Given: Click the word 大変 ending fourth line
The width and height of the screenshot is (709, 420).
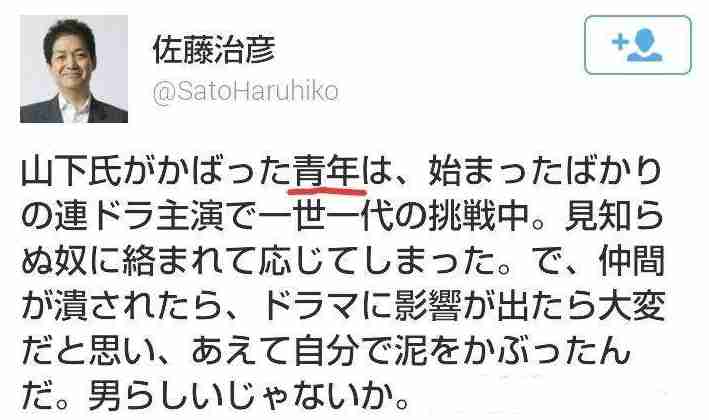Looking at the screenshot, I should [x=632, y=306].
